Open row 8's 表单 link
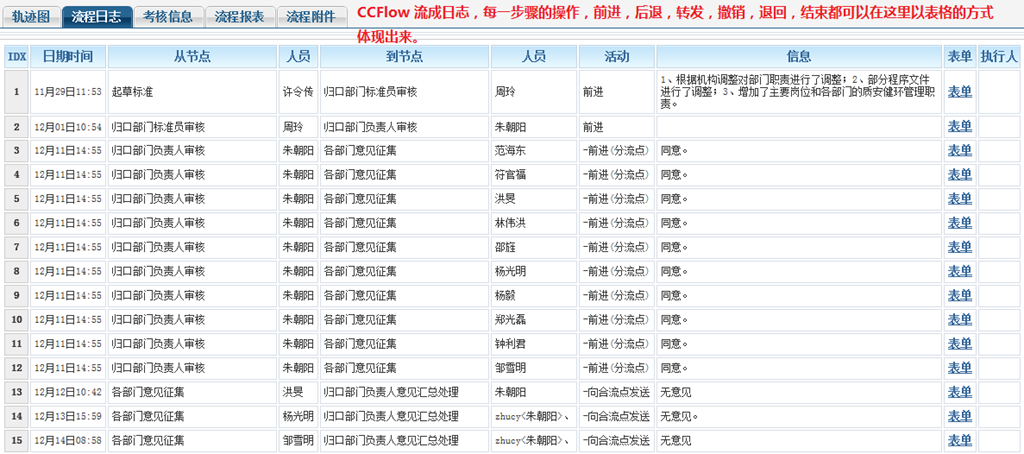The height and width of the screenshot is (454, 1024). [x=959, y=271]
